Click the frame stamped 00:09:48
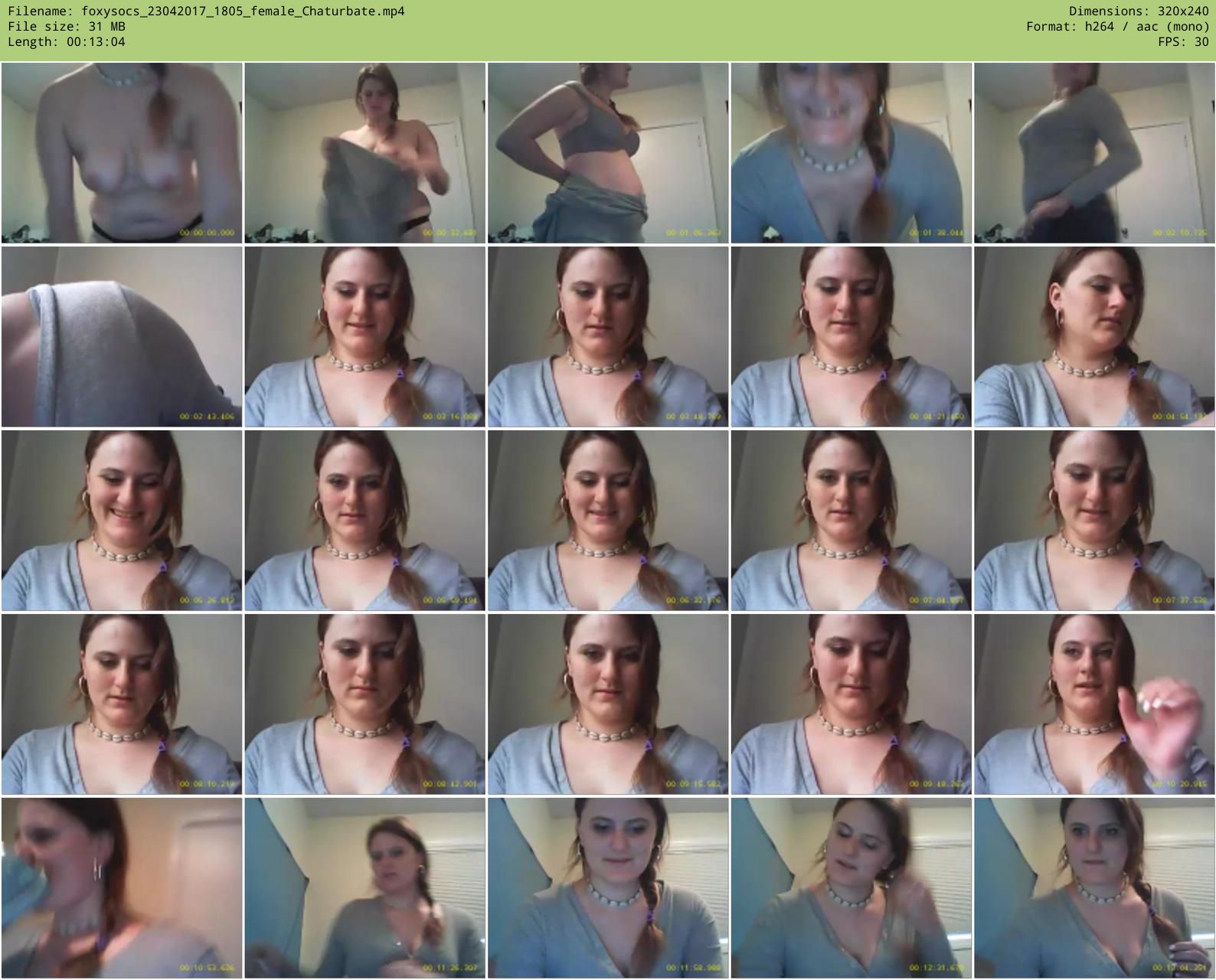Screen dimensions: 1216x980 click(x=851, y=704)
